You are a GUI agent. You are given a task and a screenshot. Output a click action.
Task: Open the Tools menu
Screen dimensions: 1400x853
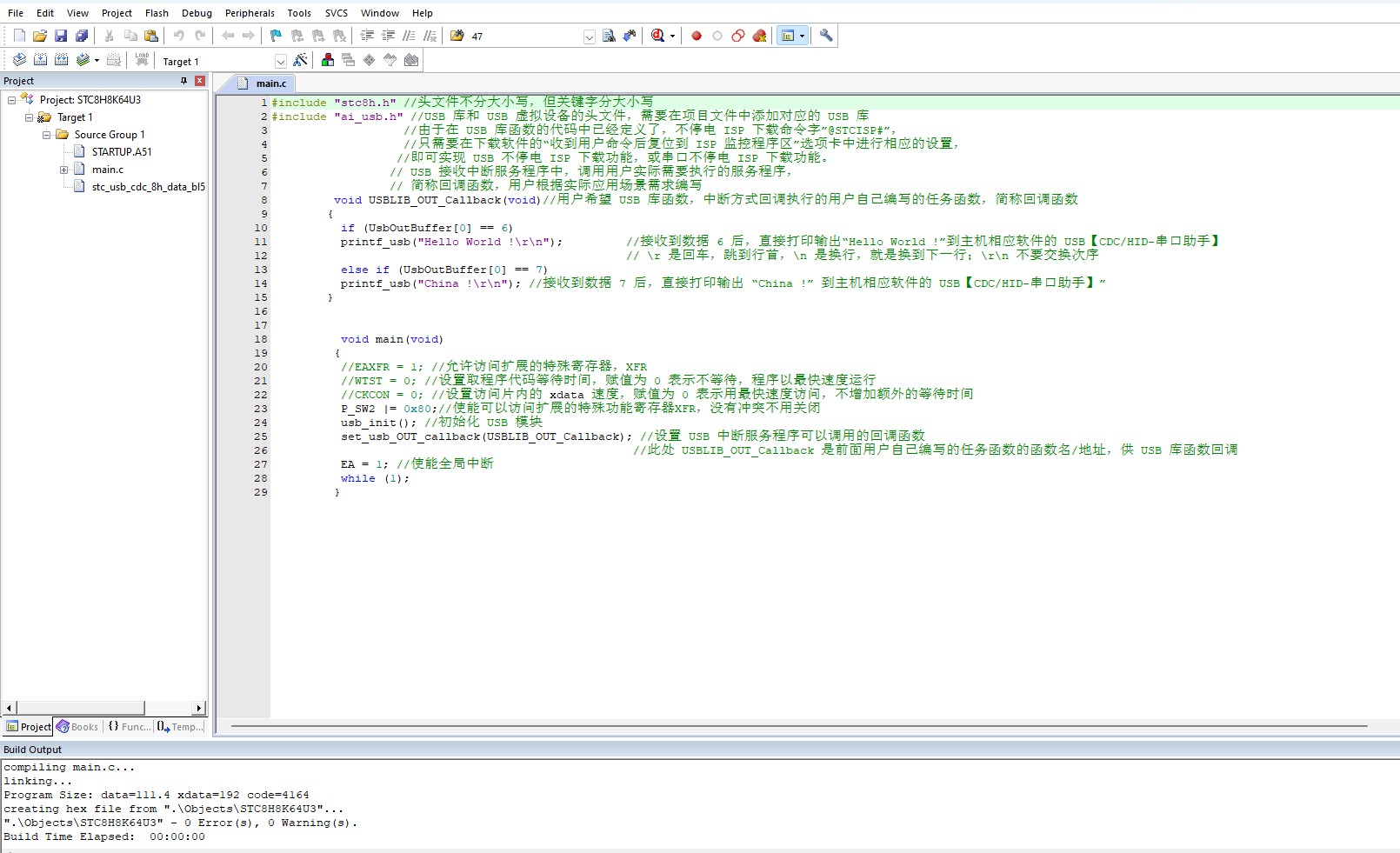tap(299, 13)
